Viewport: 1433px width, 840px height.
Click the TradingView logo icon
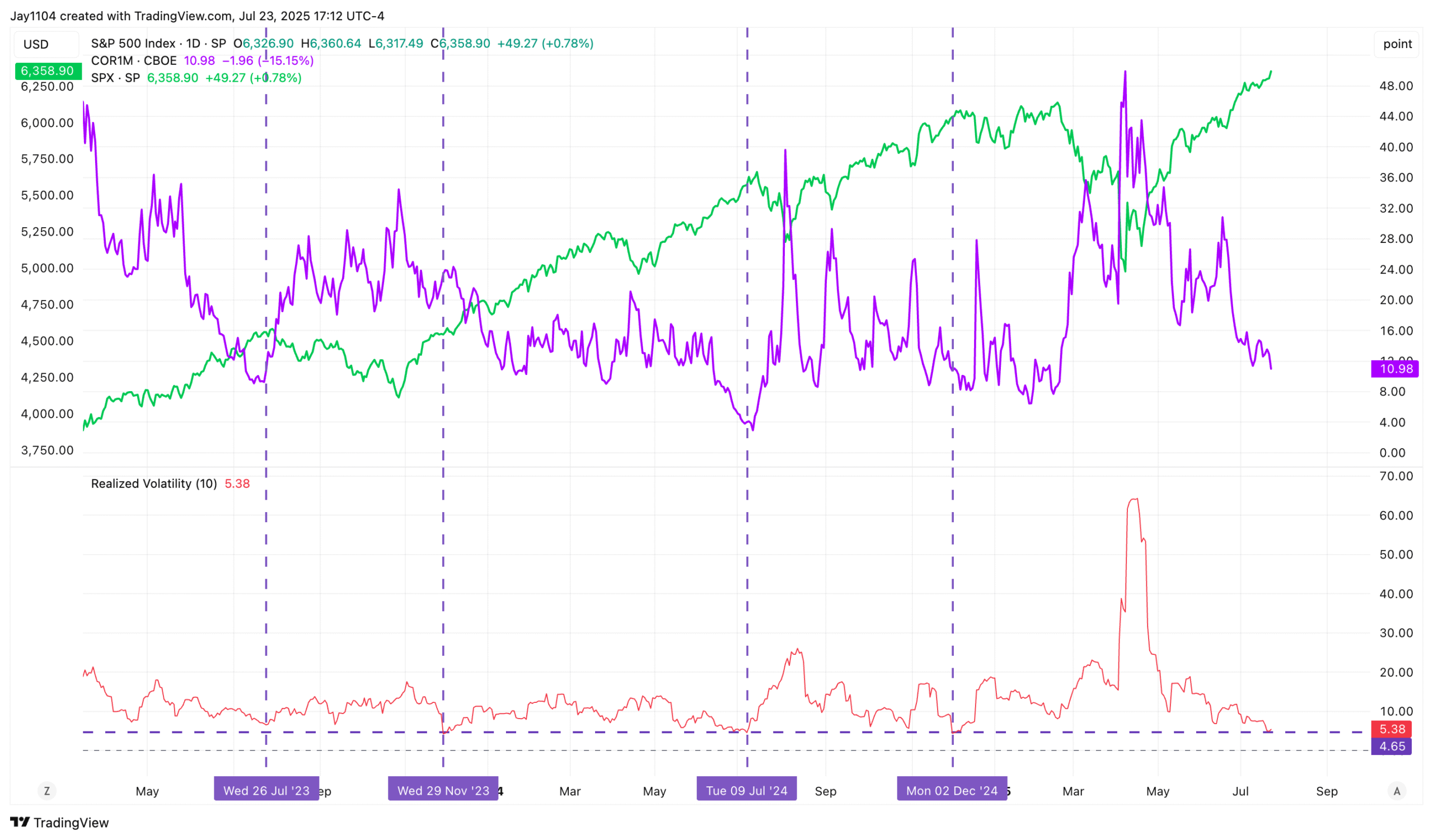(20, 823)
